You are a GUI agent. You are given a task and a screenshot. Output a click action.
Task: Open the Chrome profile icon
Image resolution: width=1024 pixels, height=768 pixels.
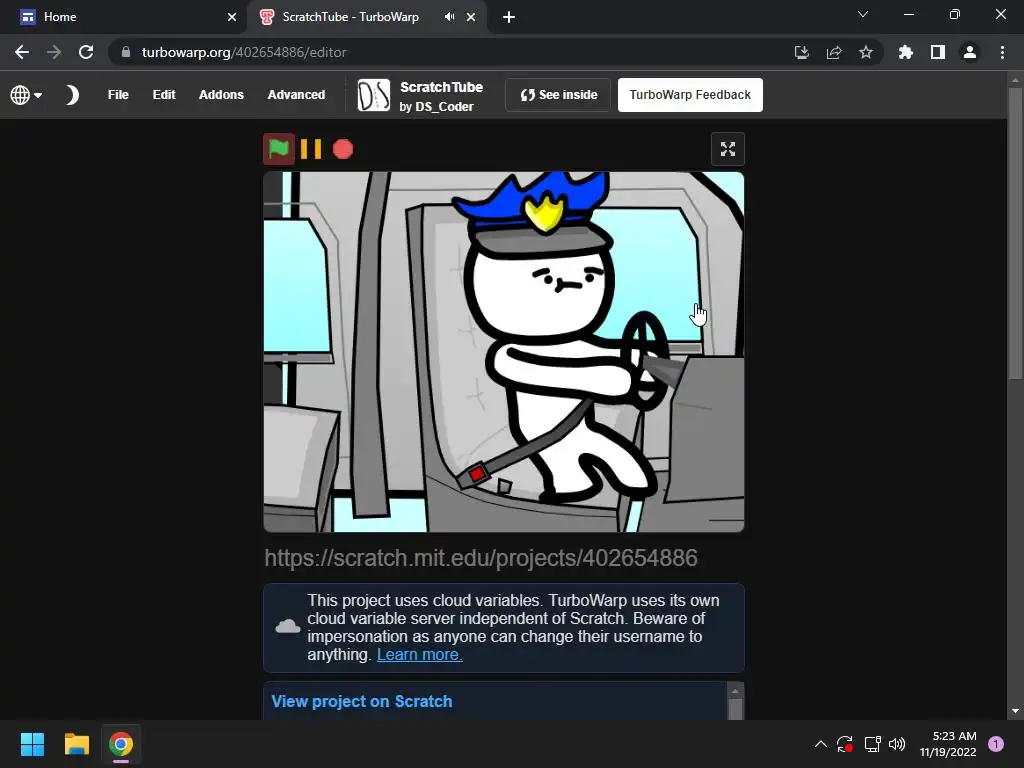[x=970, y=52]
